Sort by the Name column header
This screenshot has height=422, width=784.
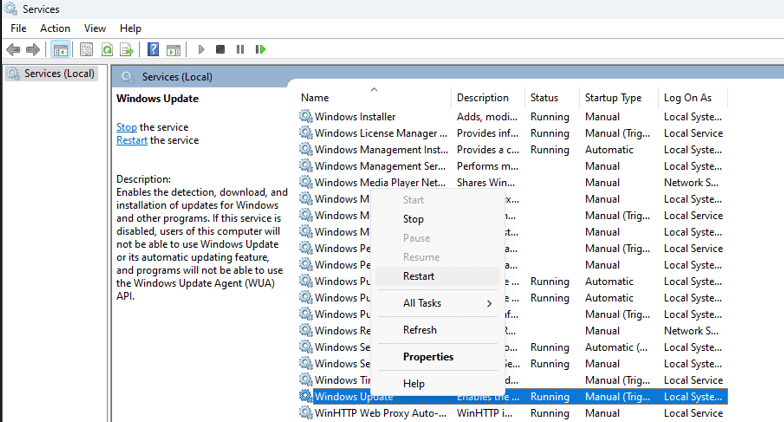pos(374,98)
